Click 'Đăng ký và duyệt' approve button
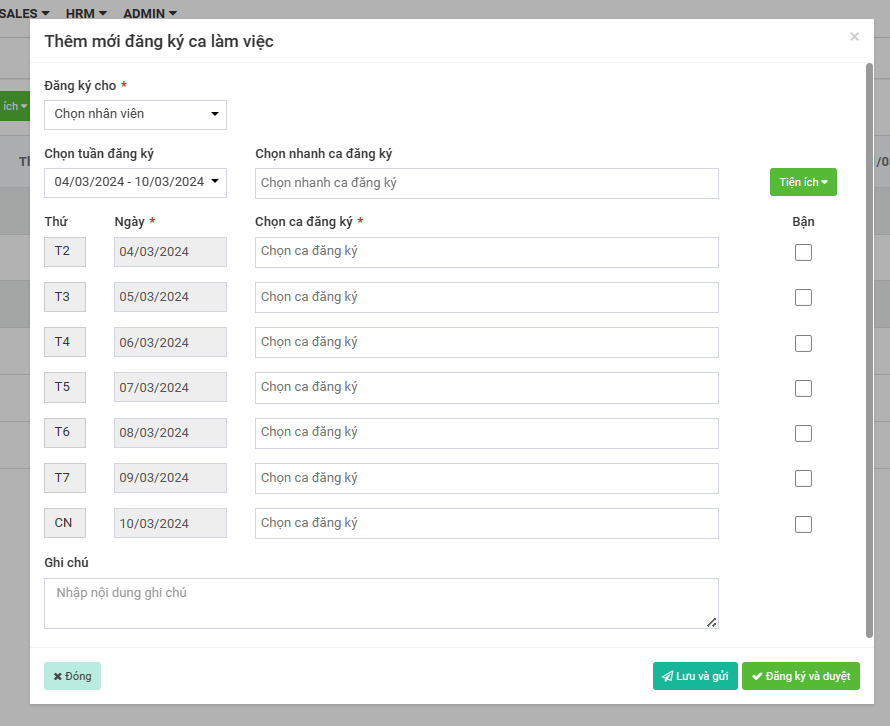This screenshot has height=726, width=890. (x=800, y=676)
